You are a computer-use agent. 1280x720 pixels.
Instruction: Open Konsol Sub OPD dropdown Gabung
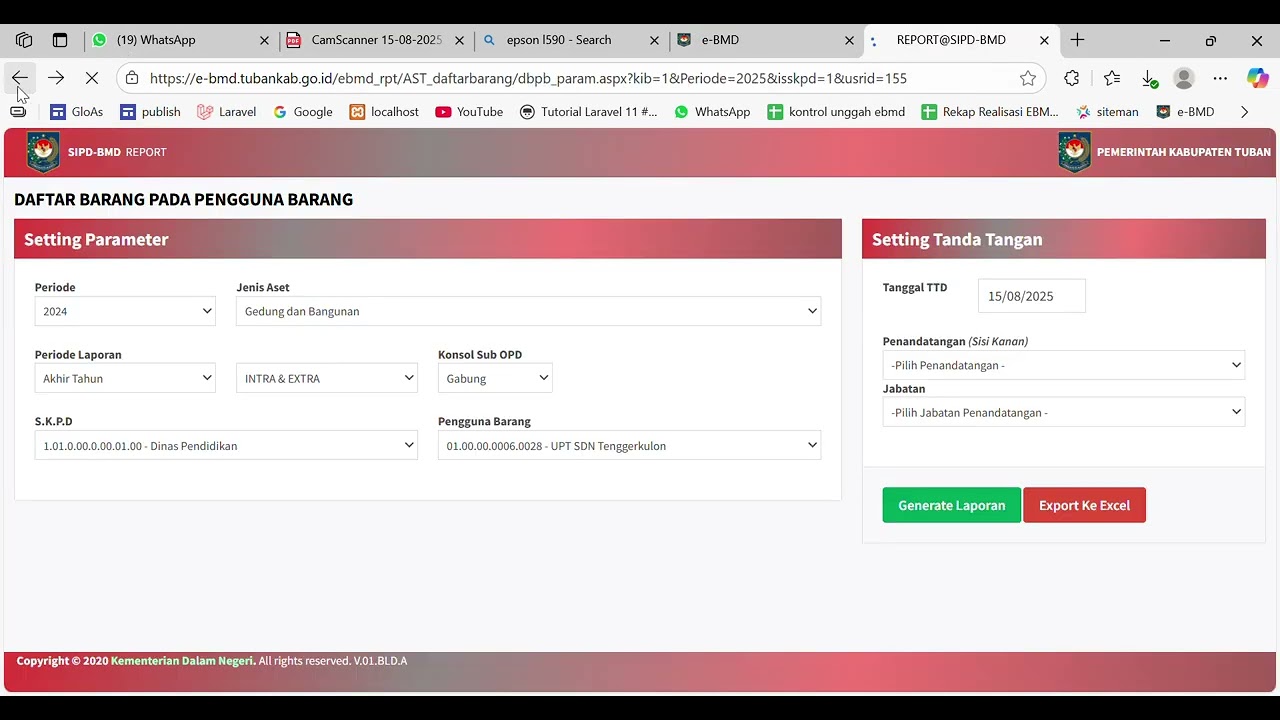tap(495, 378)
